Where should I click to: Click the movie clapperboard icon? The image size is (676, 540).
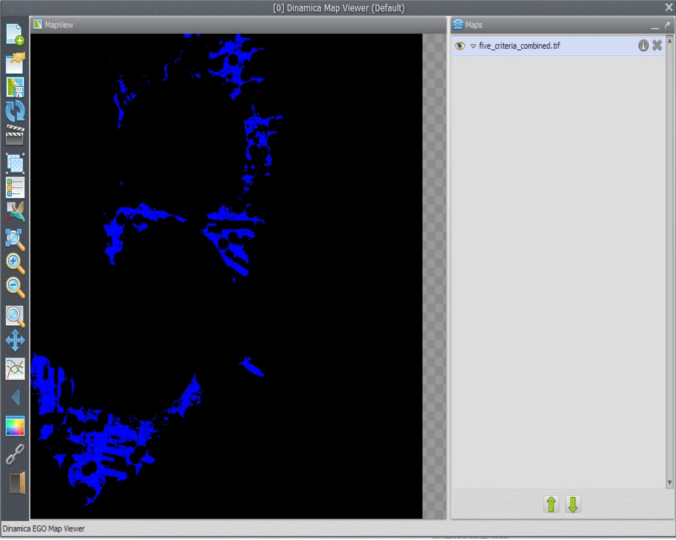coord(15,135)
